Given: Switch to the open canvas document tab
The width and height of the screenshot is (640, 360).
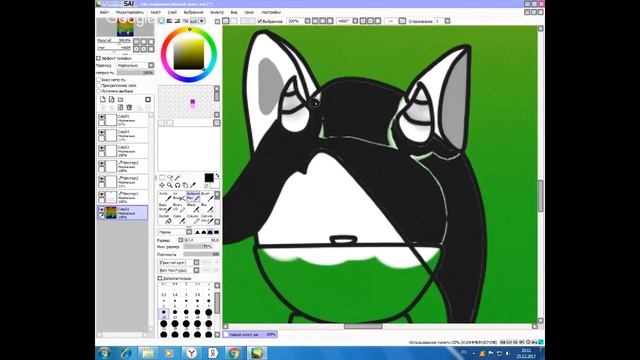Looking at the screenshot, I should pos(250,334).
